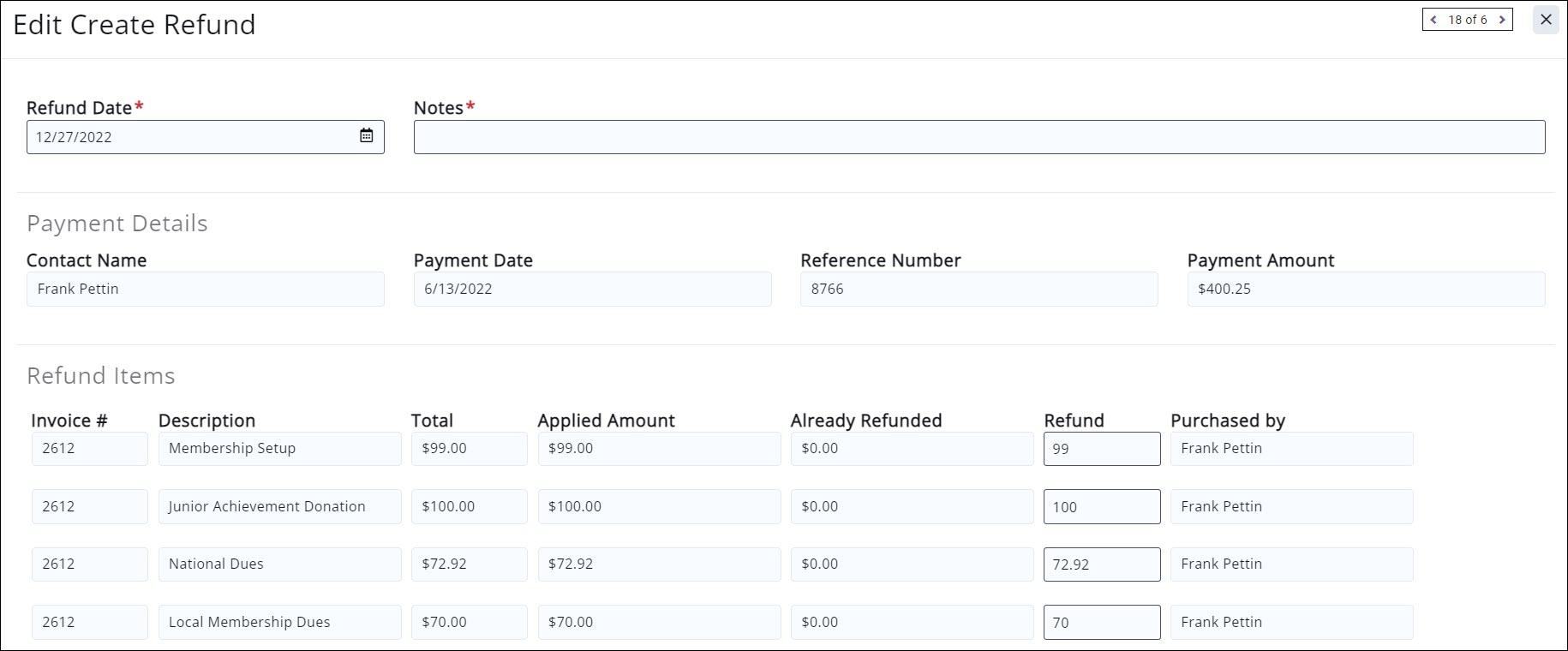Image resolution: width=1568 pixels, height=651 pixels.
Task: Edit refund amount for Membership Setup
Action: [x=1101, y=449]
